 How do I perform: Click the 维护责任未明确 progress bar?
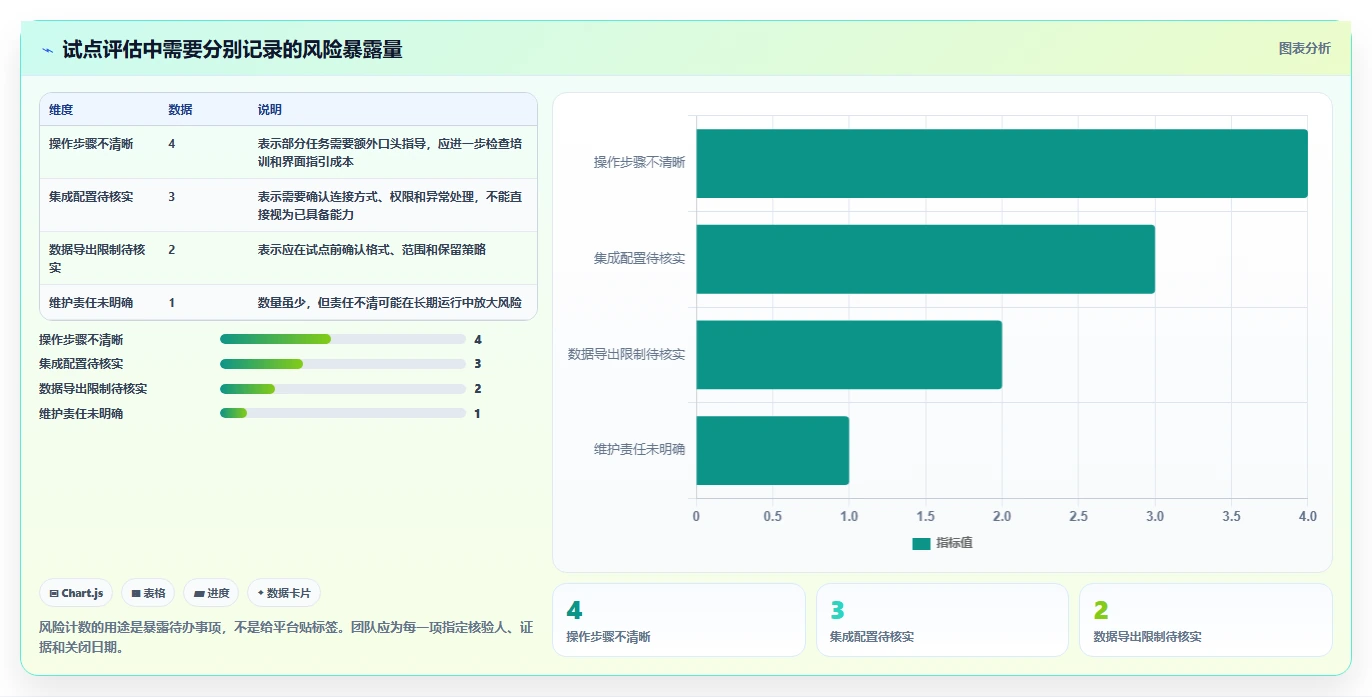coord(343,413)
